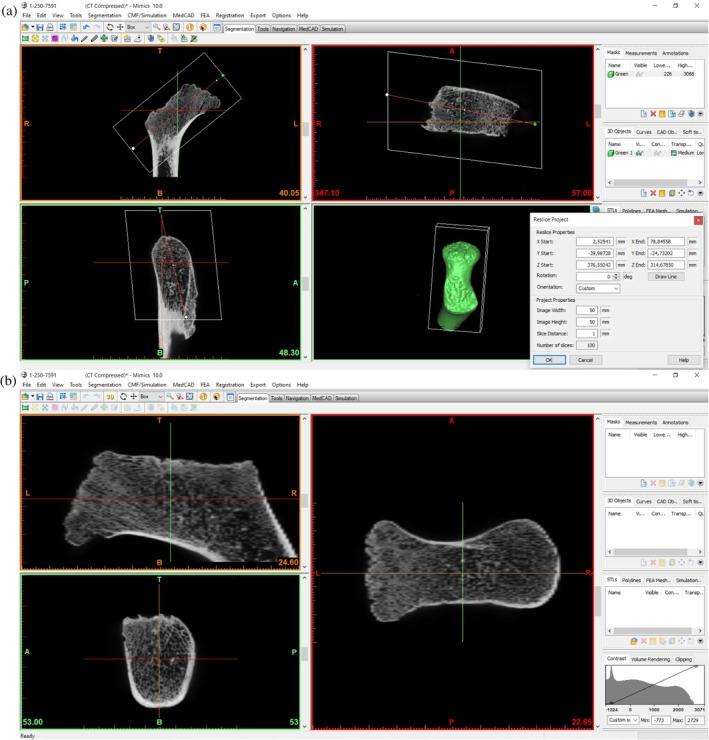Select the zoom magnifier tool in upper toolbar
709x740 pixels.
click(158, 27)
